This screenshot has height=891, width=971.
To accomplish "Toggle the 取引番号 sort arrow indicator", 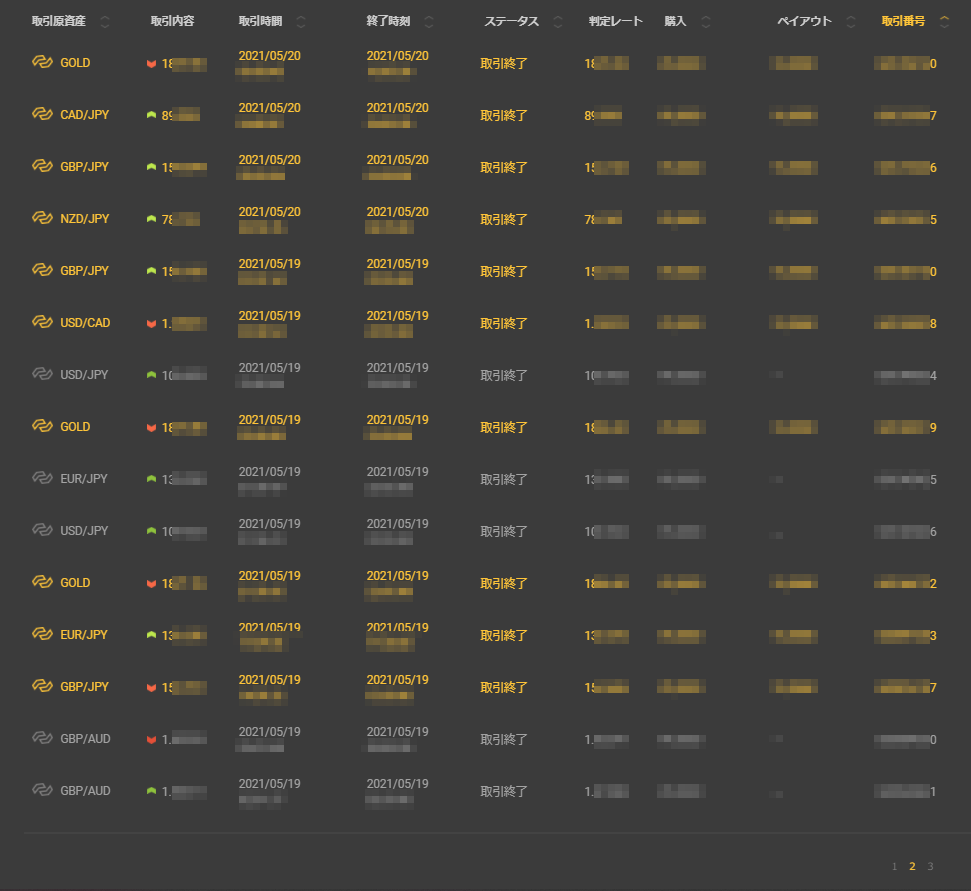I will coord(945,22).
